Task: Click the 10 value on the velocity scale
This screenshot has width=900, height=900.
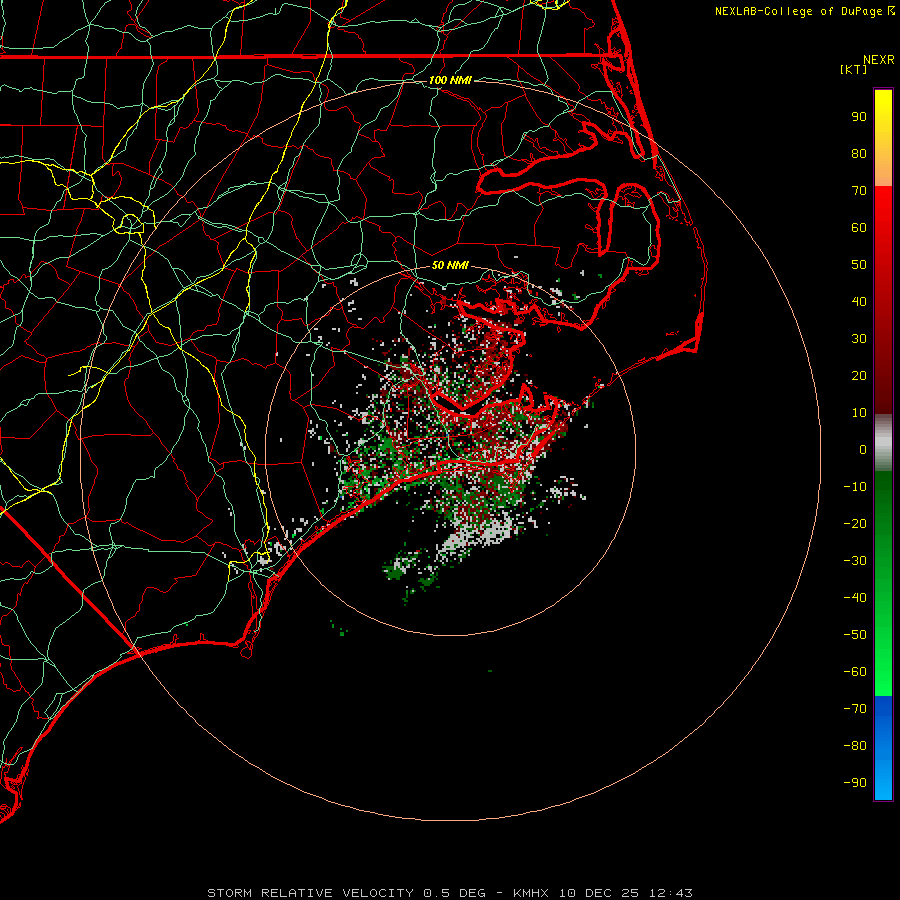Action: tap(859, 413)
